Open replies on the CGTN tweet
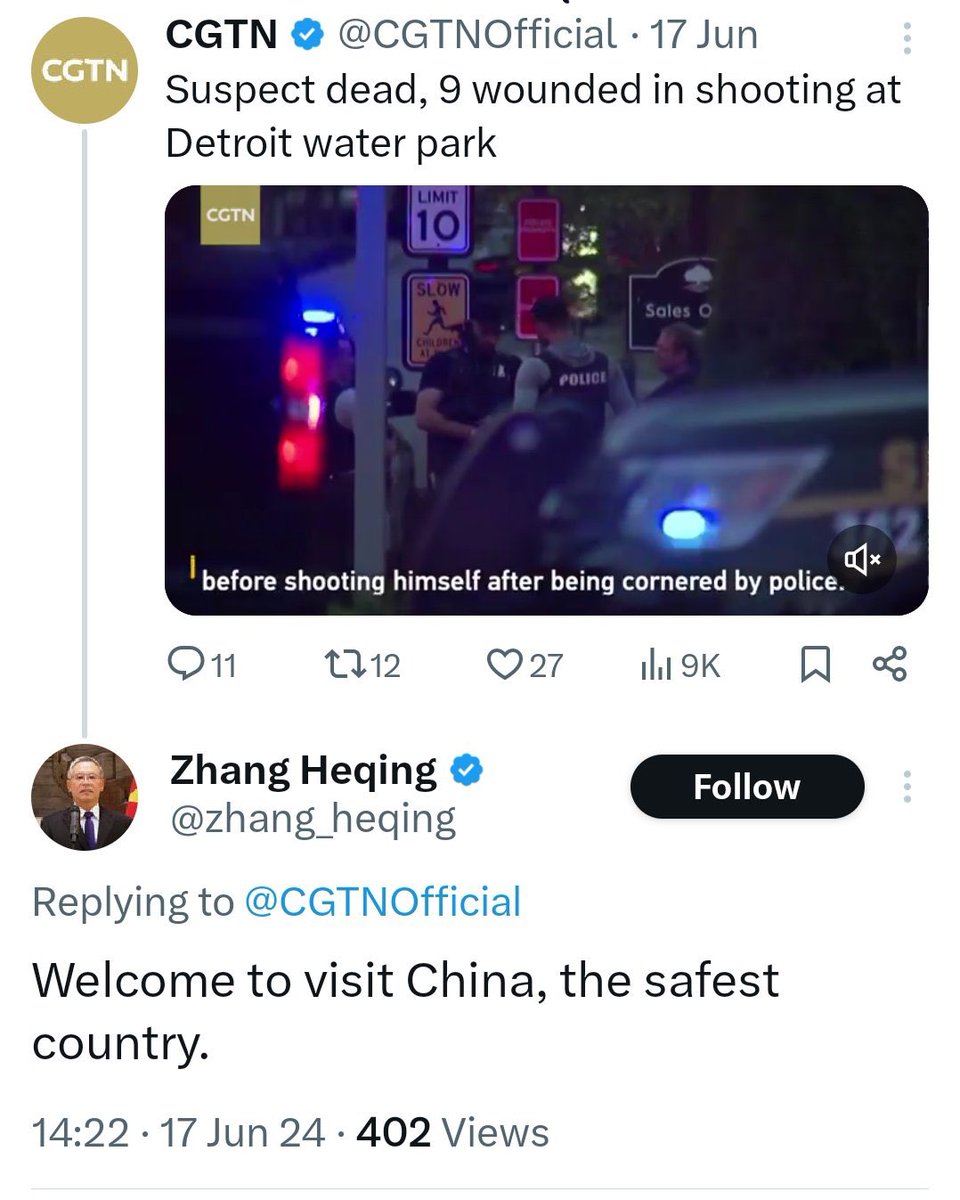Image resolution: width=960 pixels, height=1200 pixels. [x=203, y=665]
